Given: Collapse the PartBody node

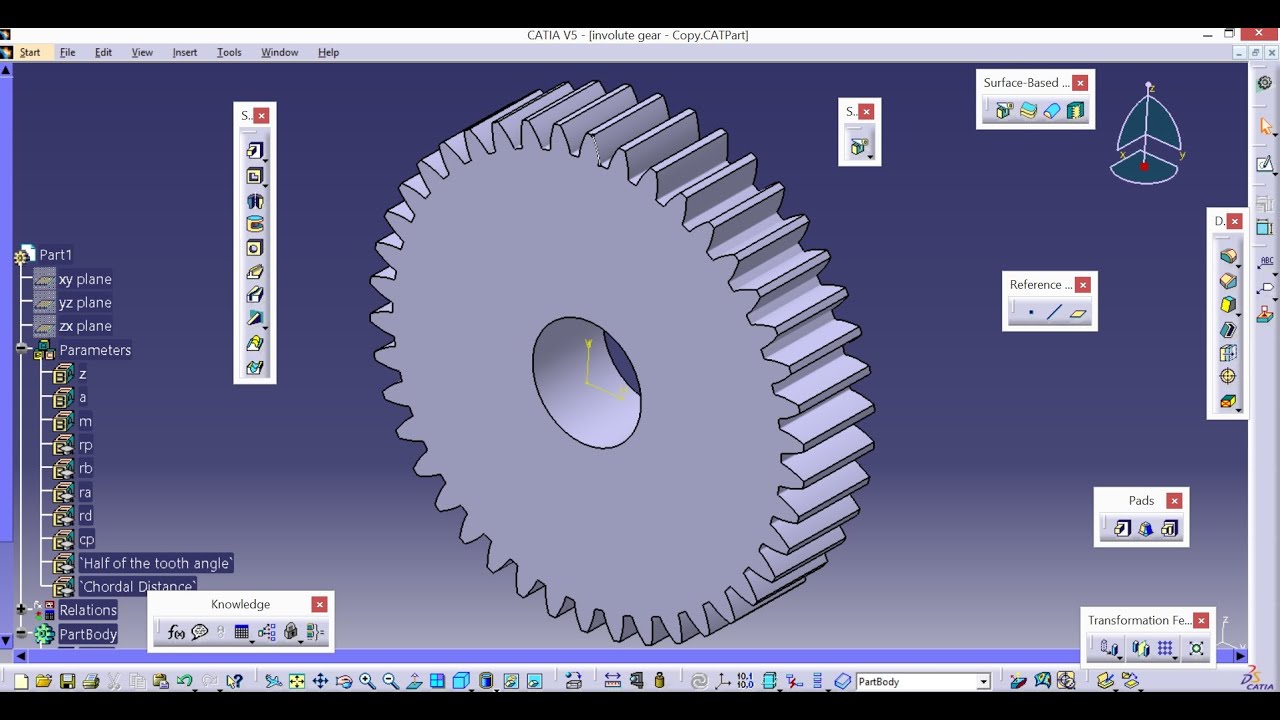Looking at the screenshot, I should pos(21,634).
